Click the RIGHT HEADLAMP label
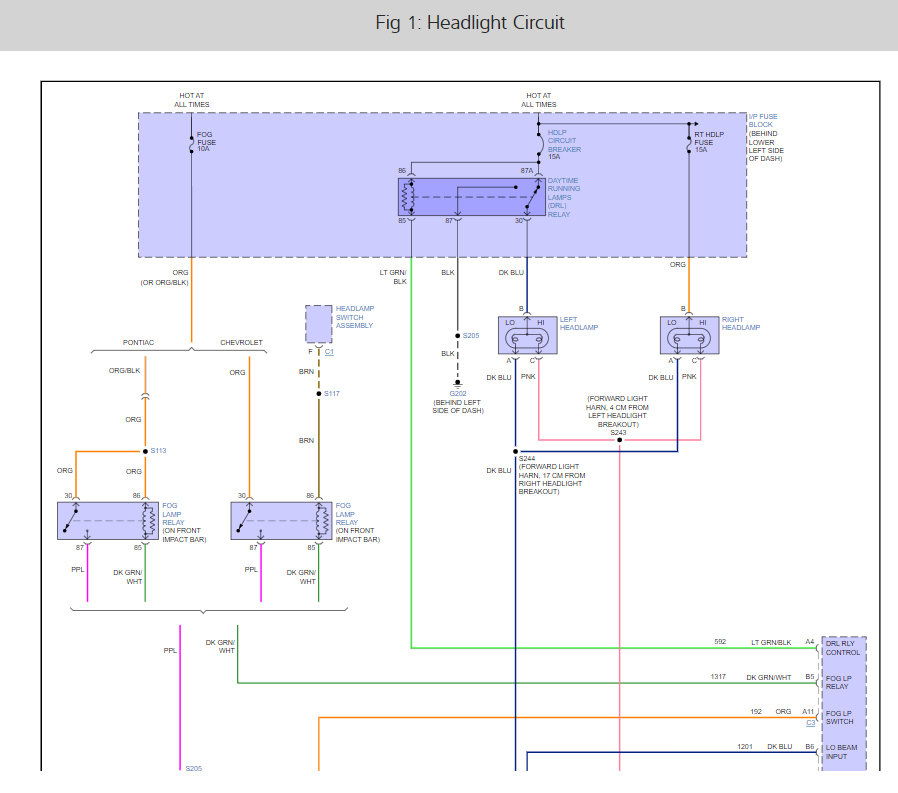Viewport: 898px width, 793px height. point(741,323)
